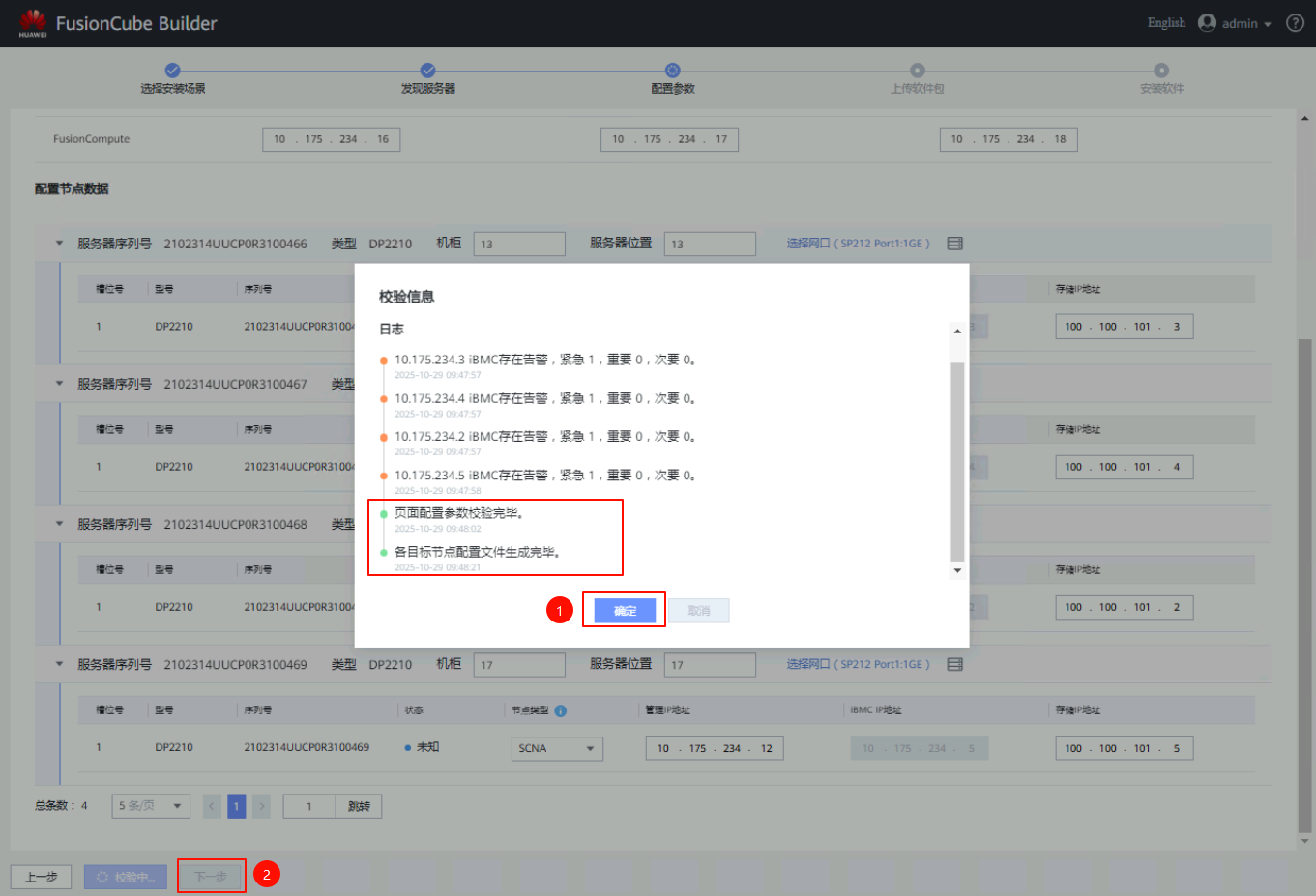Click the Huawei logo icon
This screenshot has width=1316, height=896.
pos(32,23)
